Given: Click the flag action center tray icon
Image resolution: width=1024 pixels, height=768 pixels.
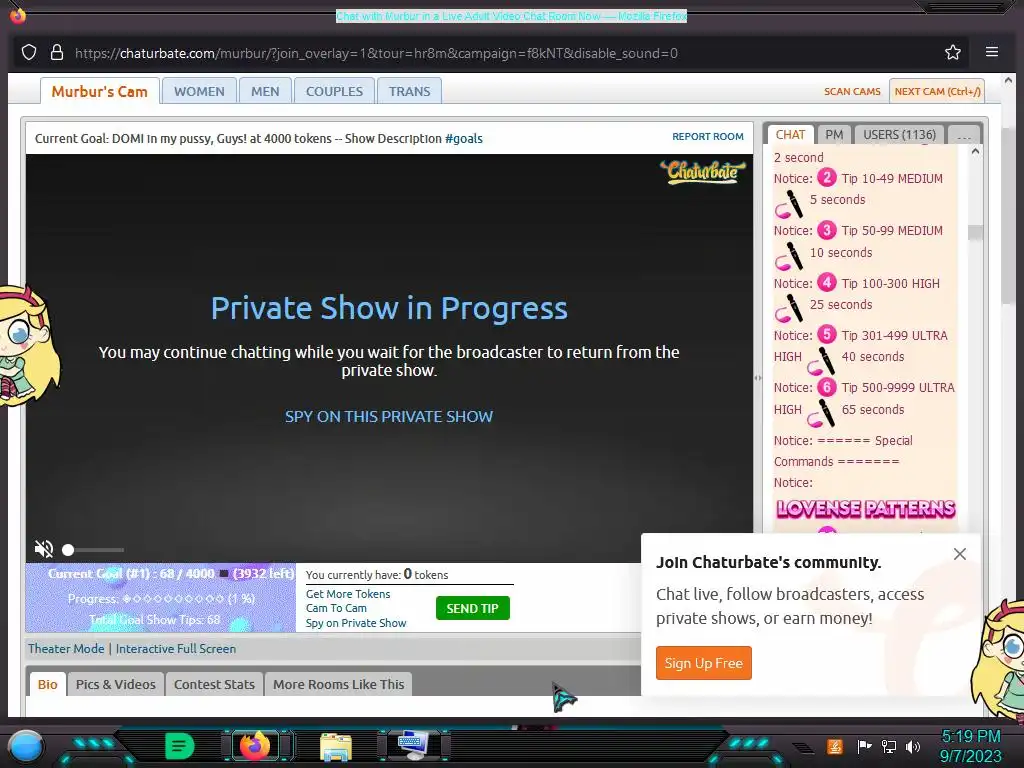Looking at the screenshot, I should click(x=864, y=746).
